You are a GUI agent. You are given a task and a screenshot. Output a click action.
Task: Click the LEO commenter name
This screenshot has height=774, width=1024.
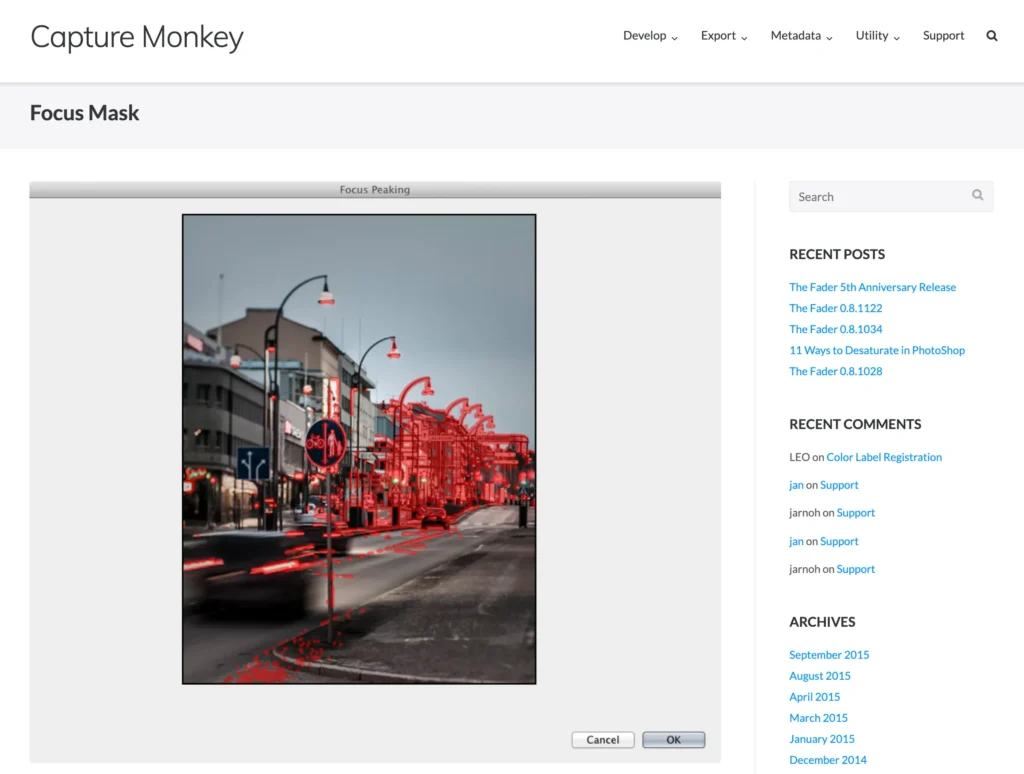[x=799, y=457]
